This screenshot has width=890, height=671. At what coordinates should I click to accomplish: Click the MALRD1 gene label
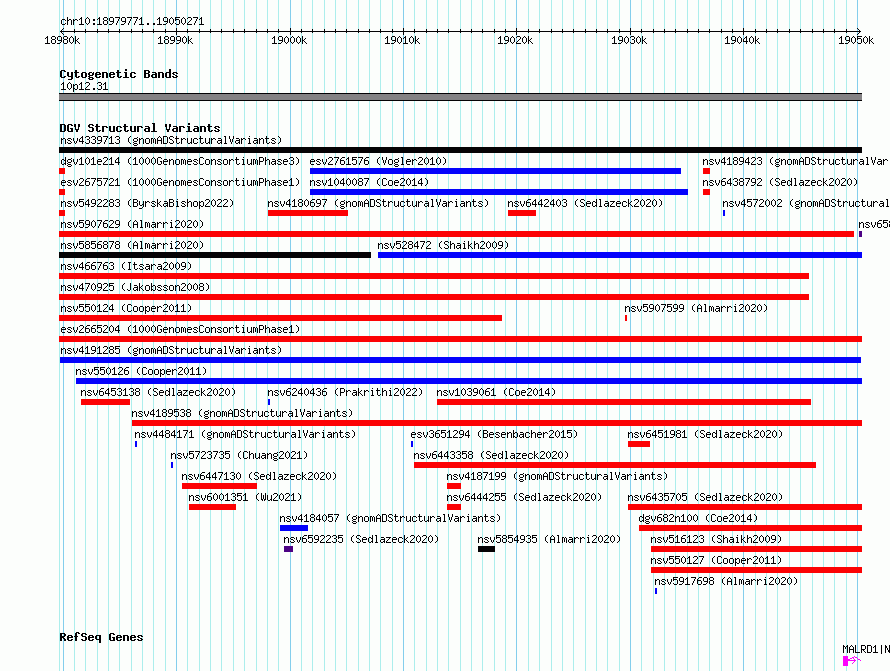[866, 649]
